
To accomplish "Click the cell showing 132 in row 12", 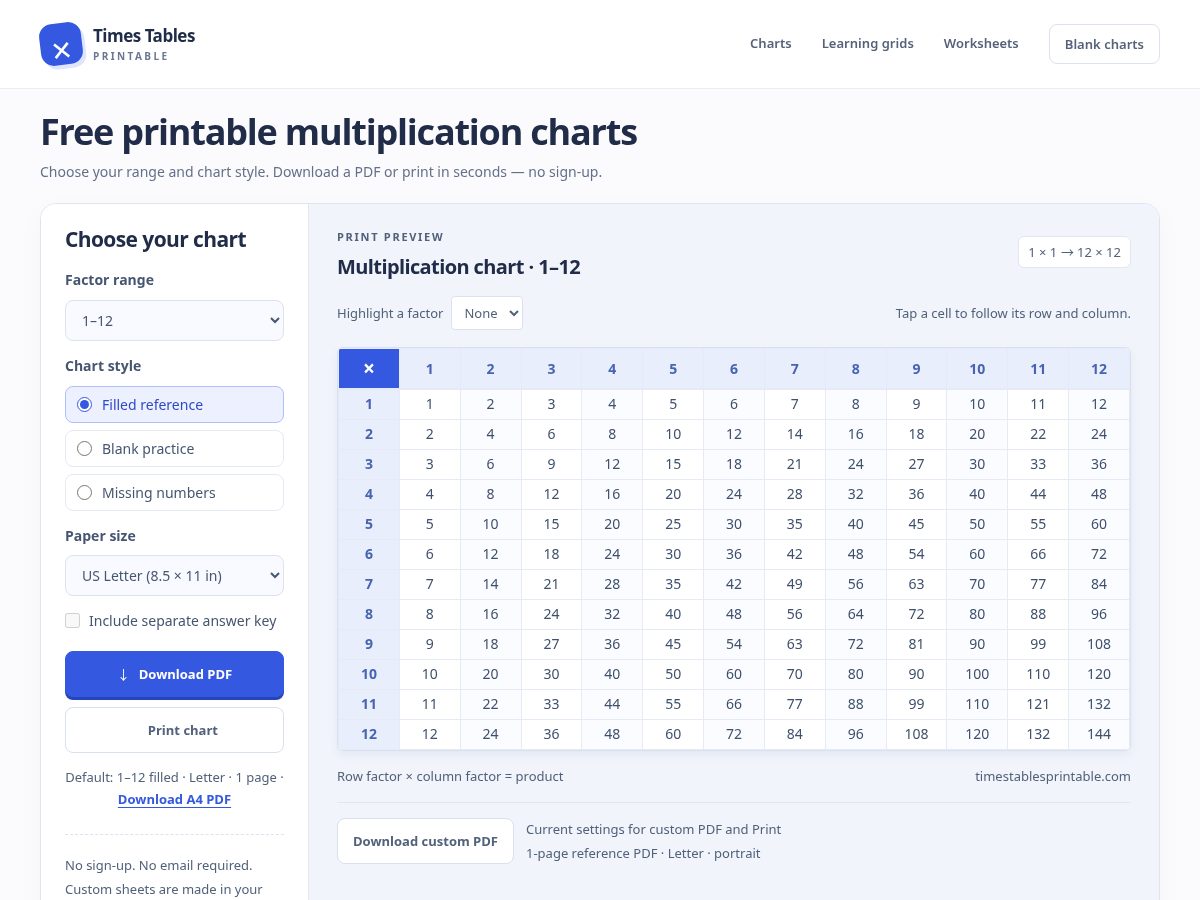I will click(1038, 734).
